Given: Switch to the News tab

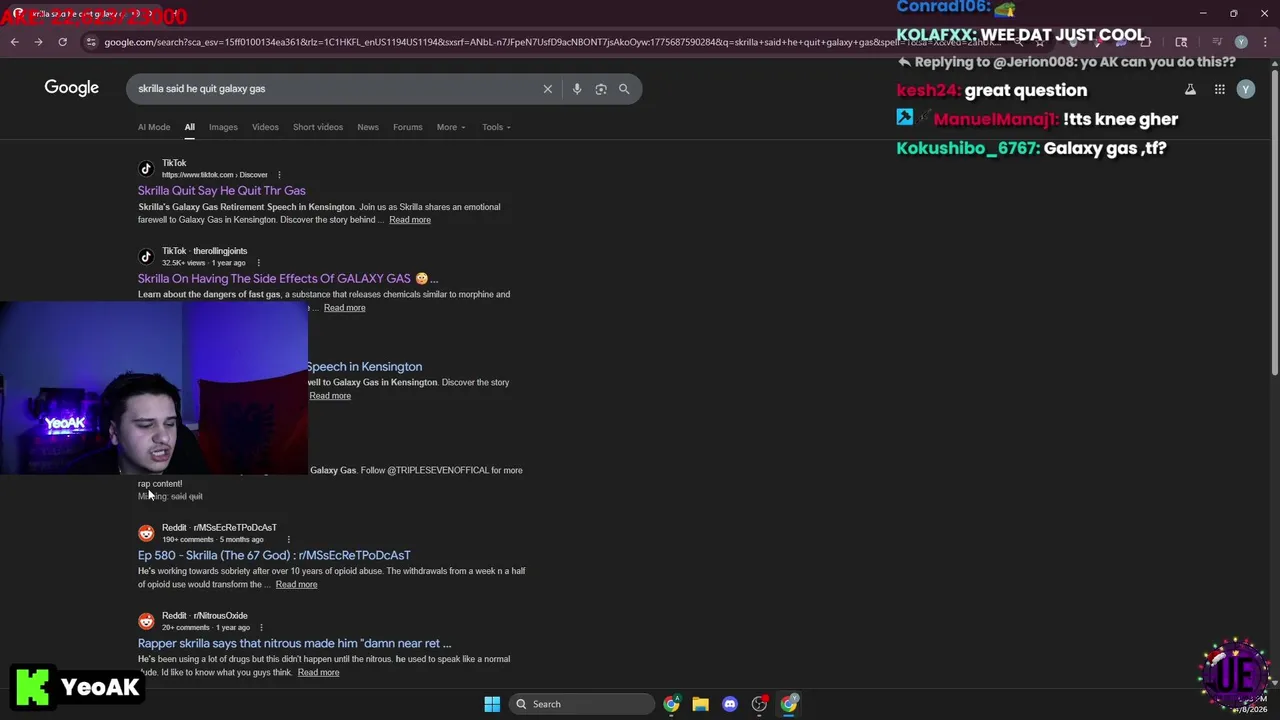Looking at the screenshot, I should (x=368, y=127).
